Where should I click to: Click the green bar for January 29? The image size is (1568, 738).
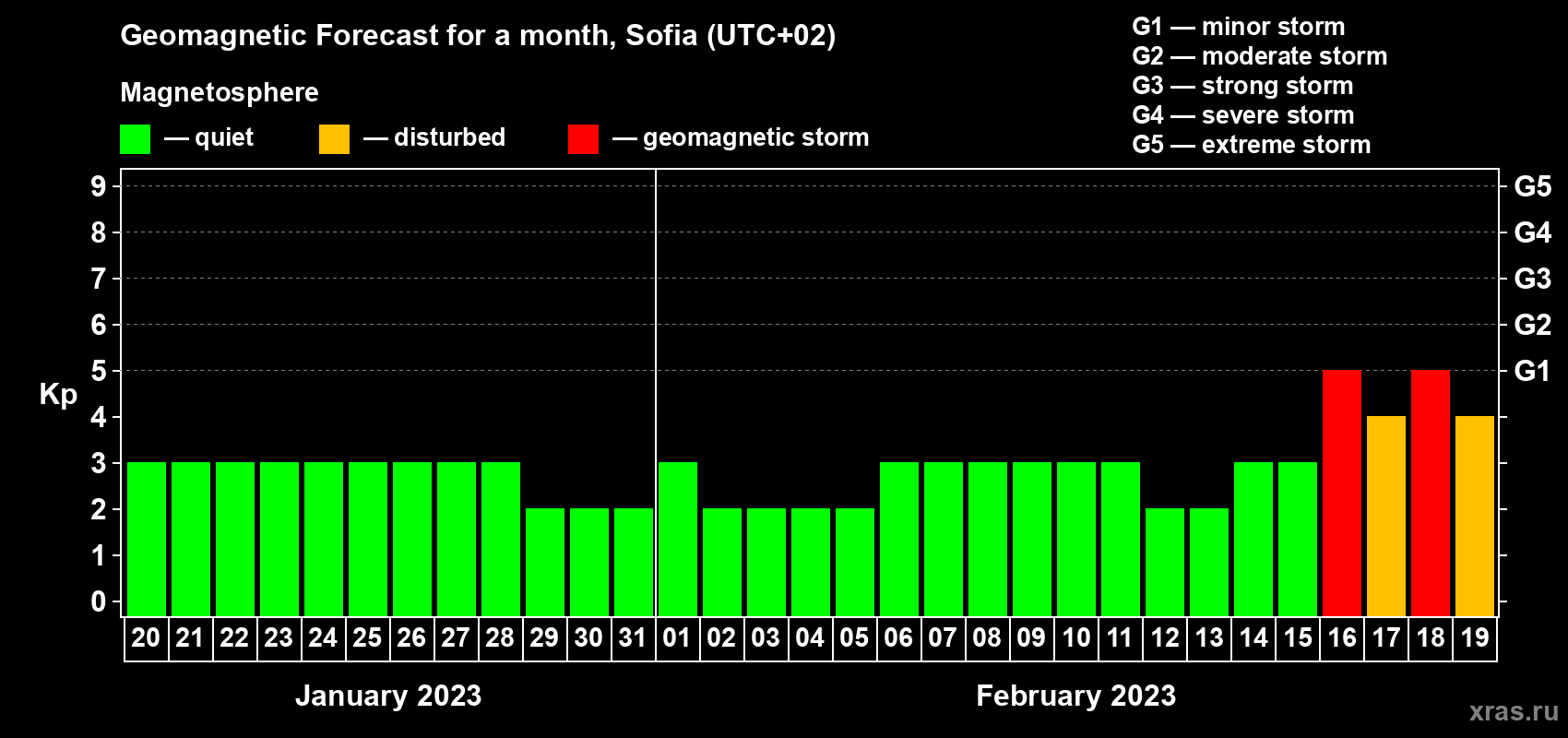[545, 563]
